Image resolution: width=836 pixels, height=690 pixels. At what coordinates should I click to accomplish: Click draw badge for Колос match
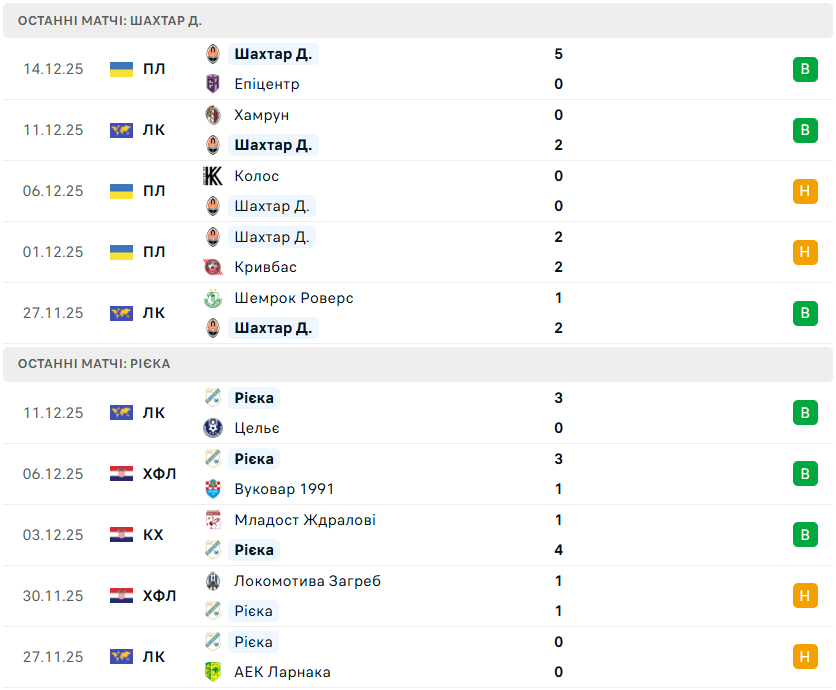805,191
